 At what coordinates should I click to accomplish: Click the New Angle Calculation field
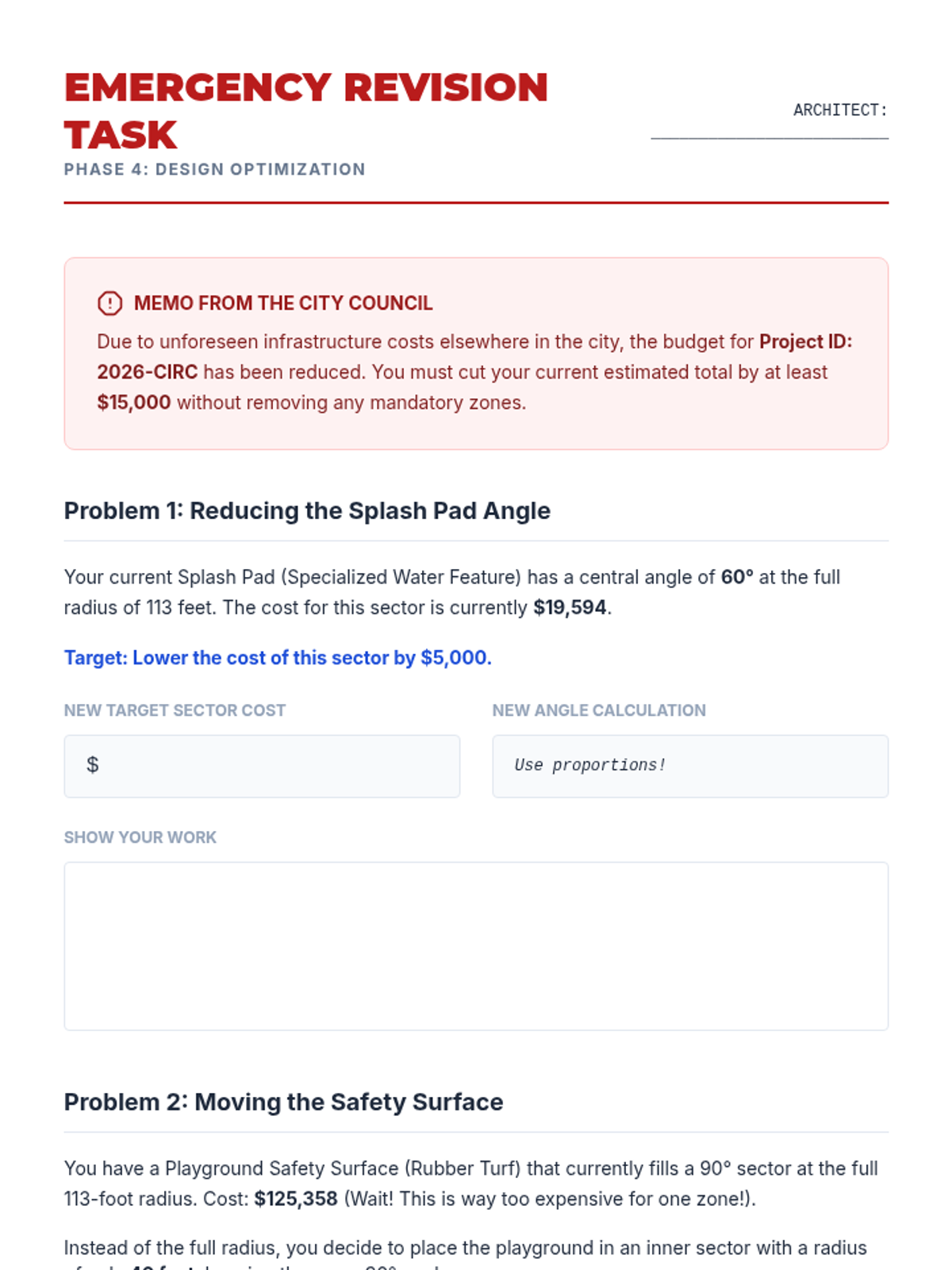pos(689,766)
